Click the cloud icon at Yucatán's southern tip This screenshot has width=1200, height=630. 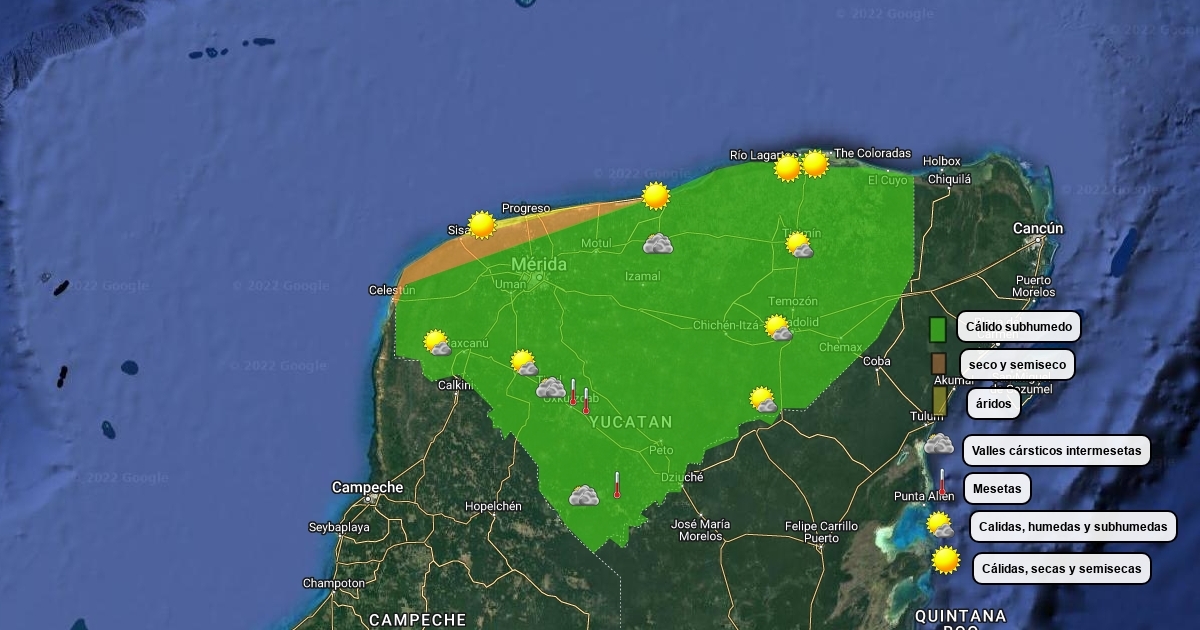[x=584, y=495]
